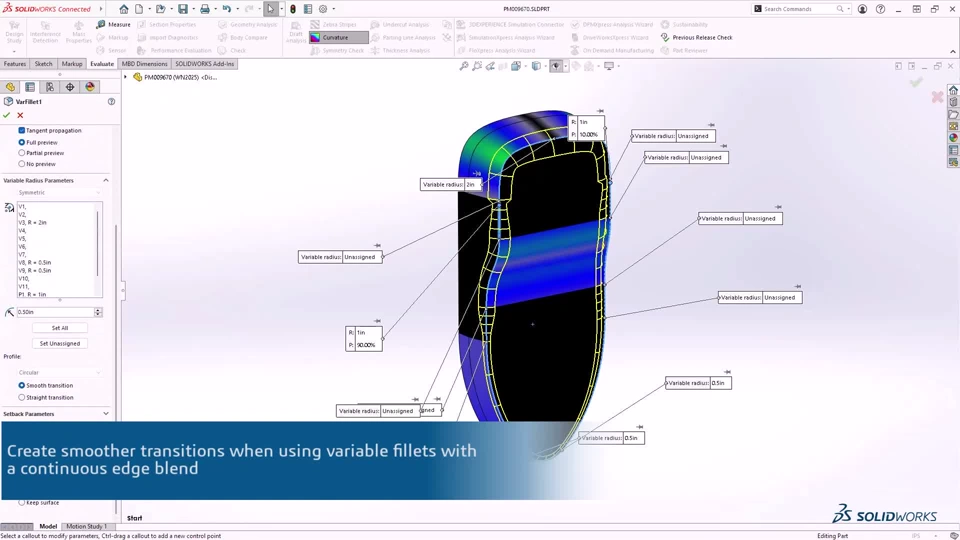960x540 pixels.
Task: Open the VarFillet1 help icon
Action: click(x=111, y=102)
